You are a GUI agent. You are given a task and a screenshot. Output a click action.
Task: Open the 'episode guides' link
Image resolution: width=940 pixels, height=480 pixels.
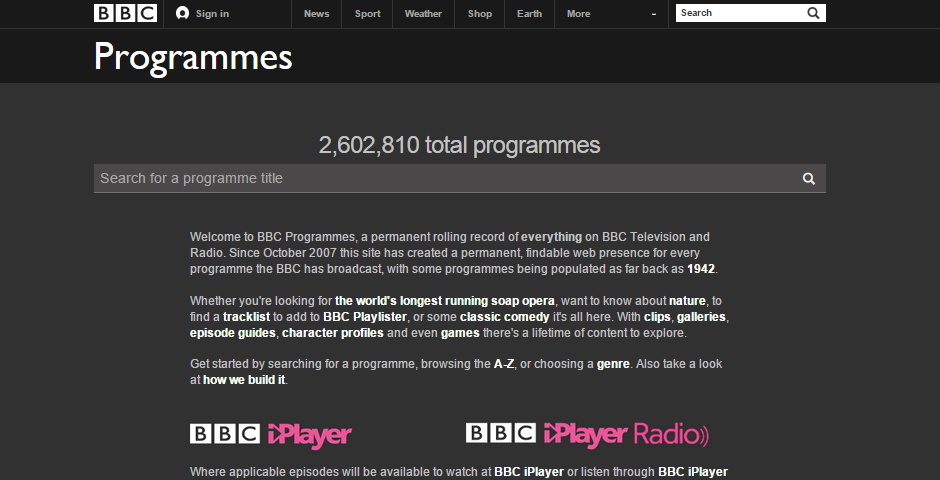233,333
